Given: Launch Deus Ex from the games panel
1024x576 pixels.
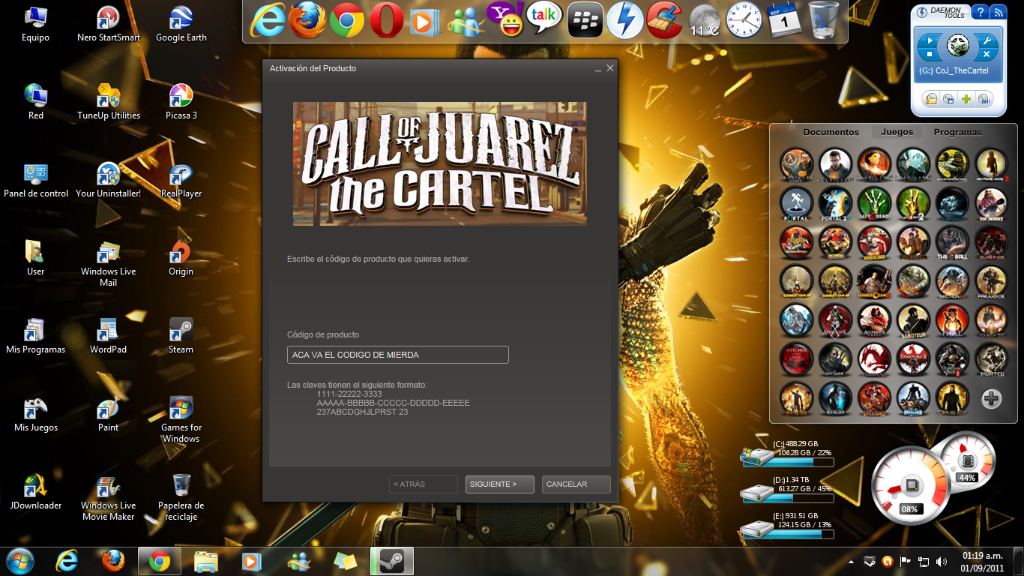Looking at the screenshot, I should [x=952, y=398].
